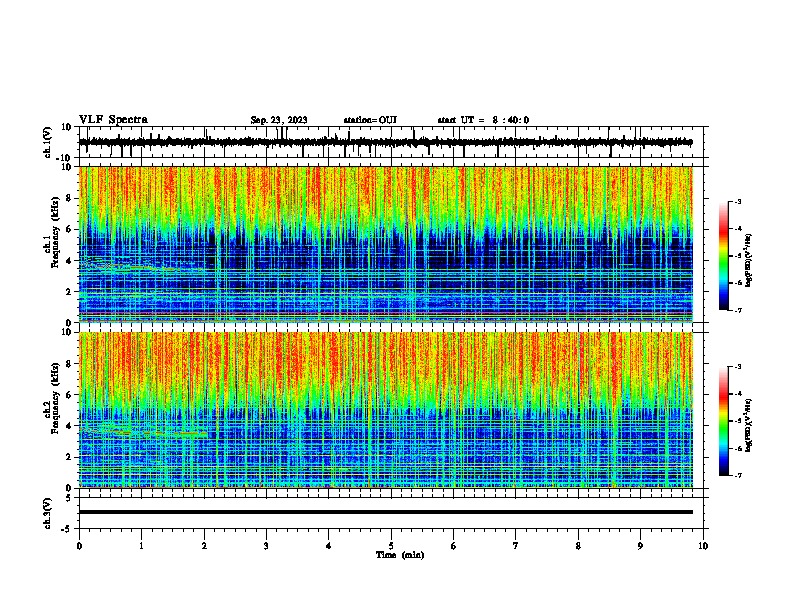Click the 'VLF Spectra' title text
Screen dimensions: 792x612
click(113, 120)
